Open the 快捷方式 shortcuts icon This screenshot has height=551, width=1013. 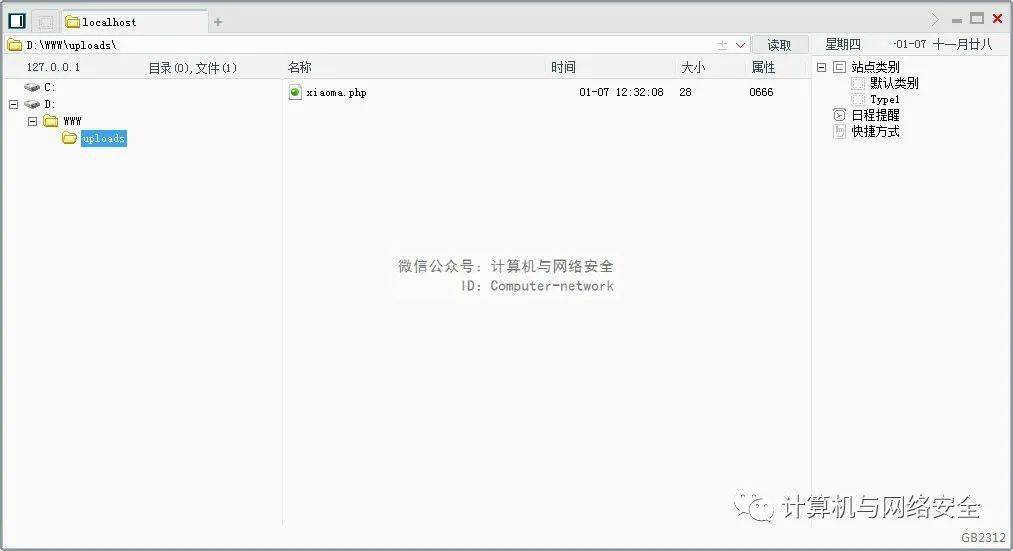click(840, 131)
